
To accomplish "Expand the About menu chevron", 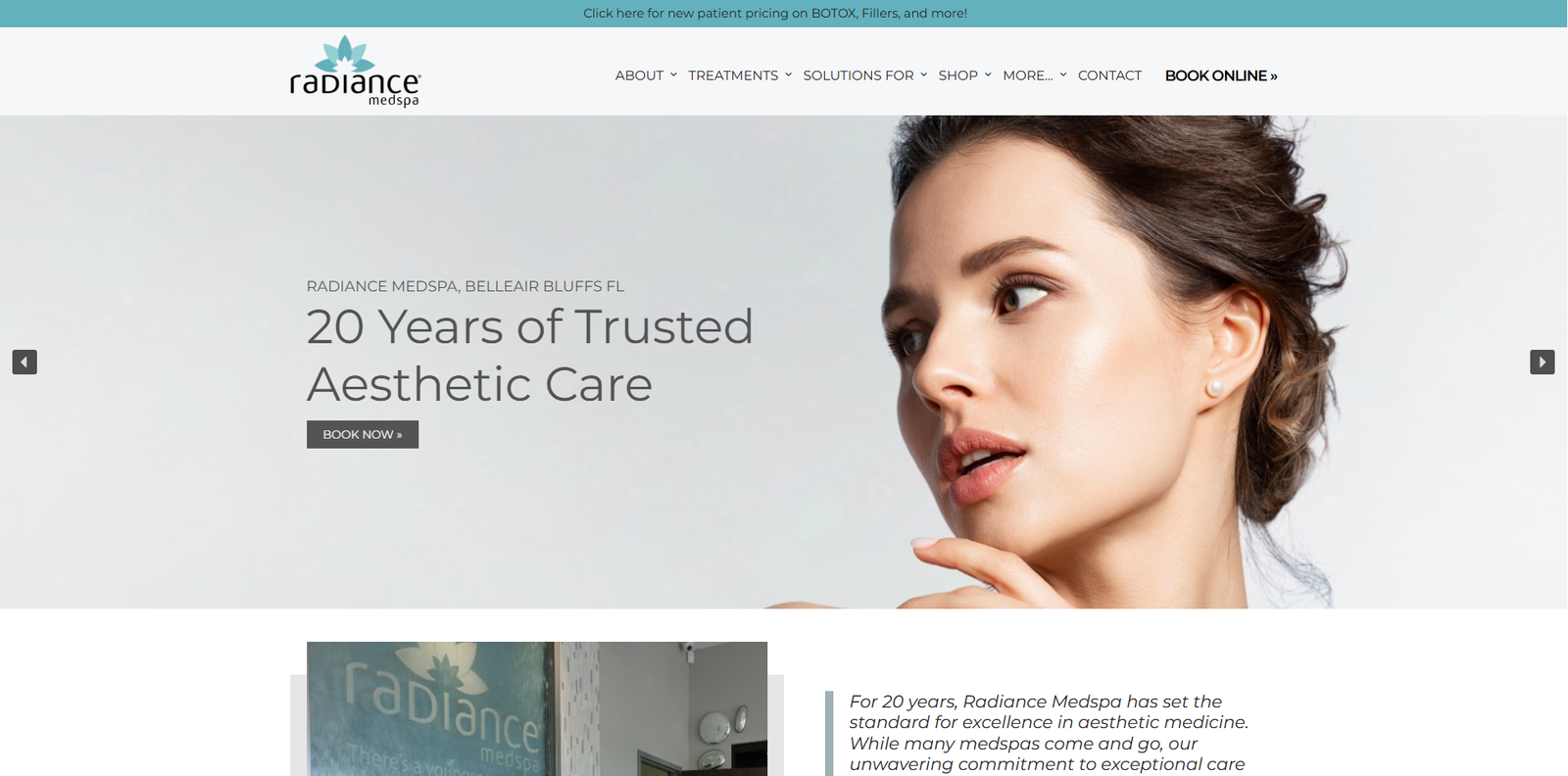I will (x=673, y=74).
